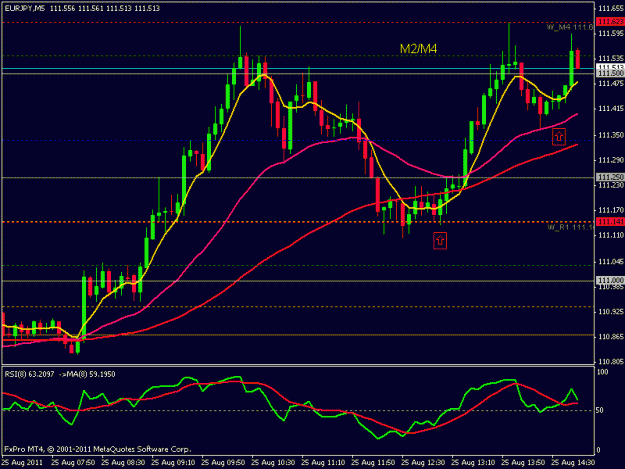Click the 111.350 price axis value

[x=611, y=135]
